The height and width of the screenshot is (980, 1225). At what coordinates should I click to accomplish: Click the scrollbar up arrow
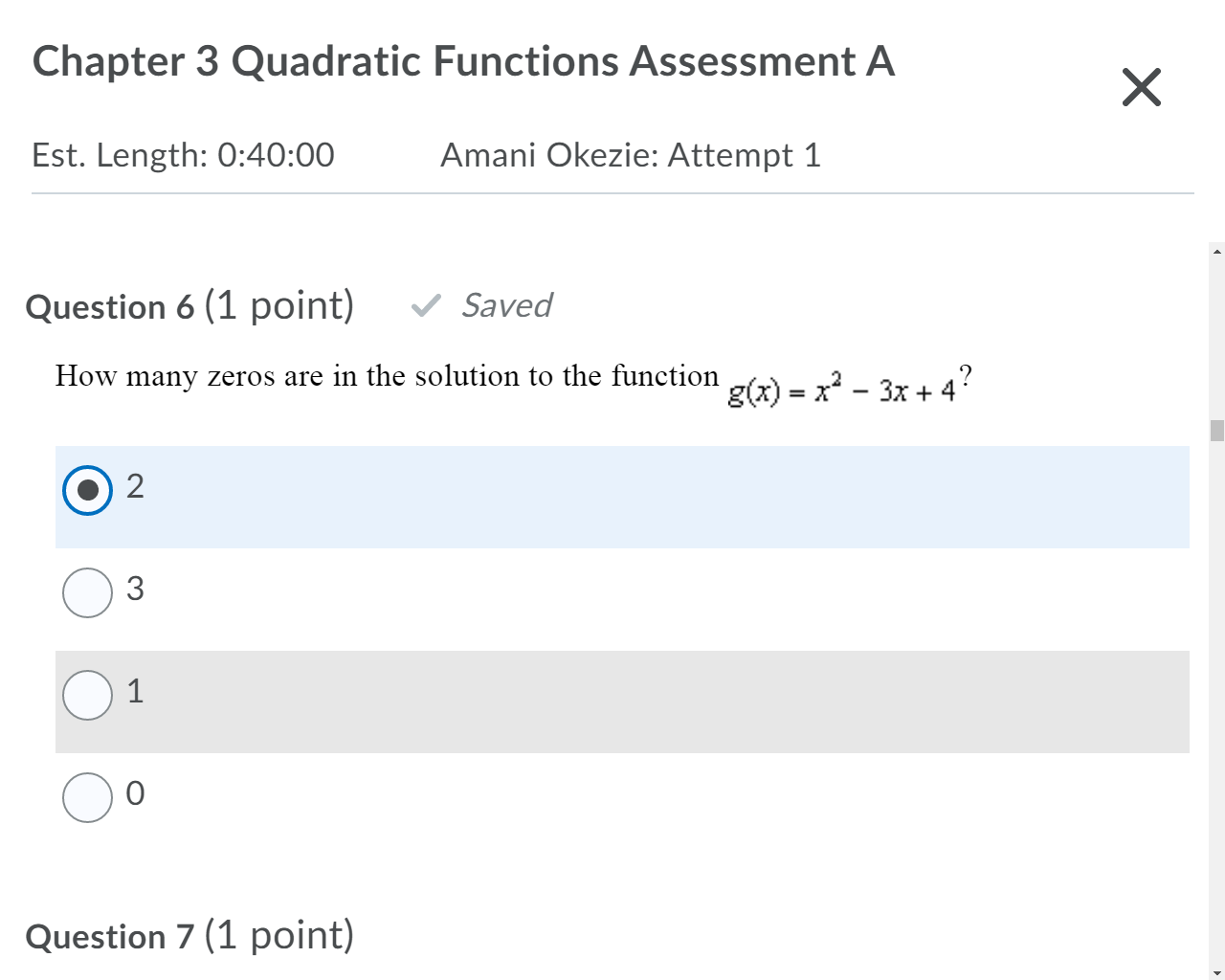point(1215,252)
